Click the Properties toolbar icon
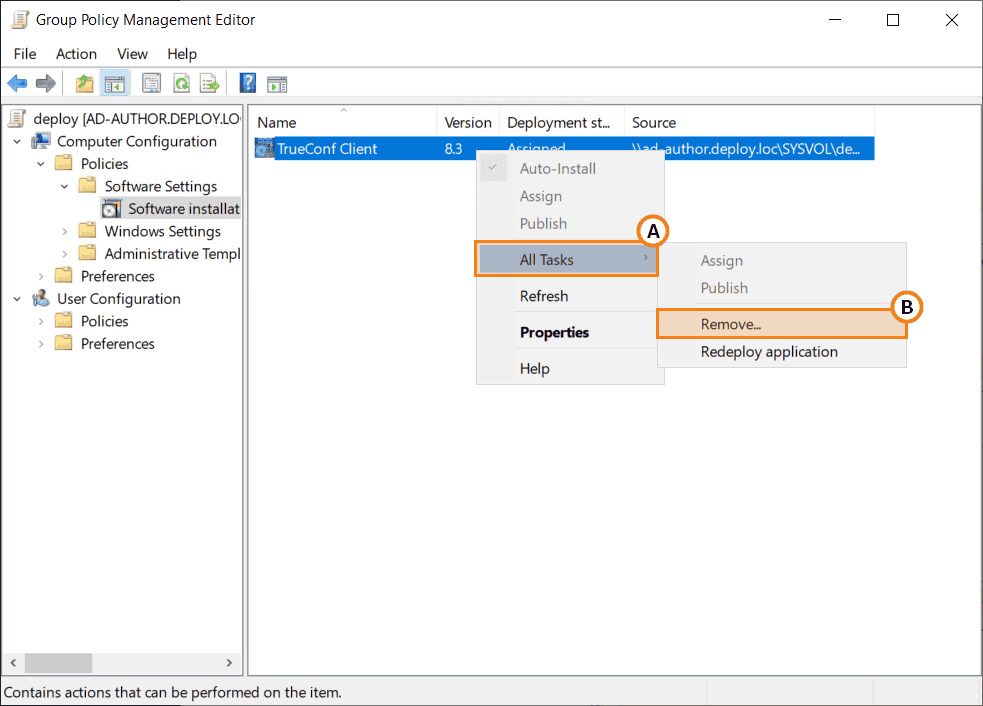The height and width of the screenshot is (706, 983). point(151,83)
